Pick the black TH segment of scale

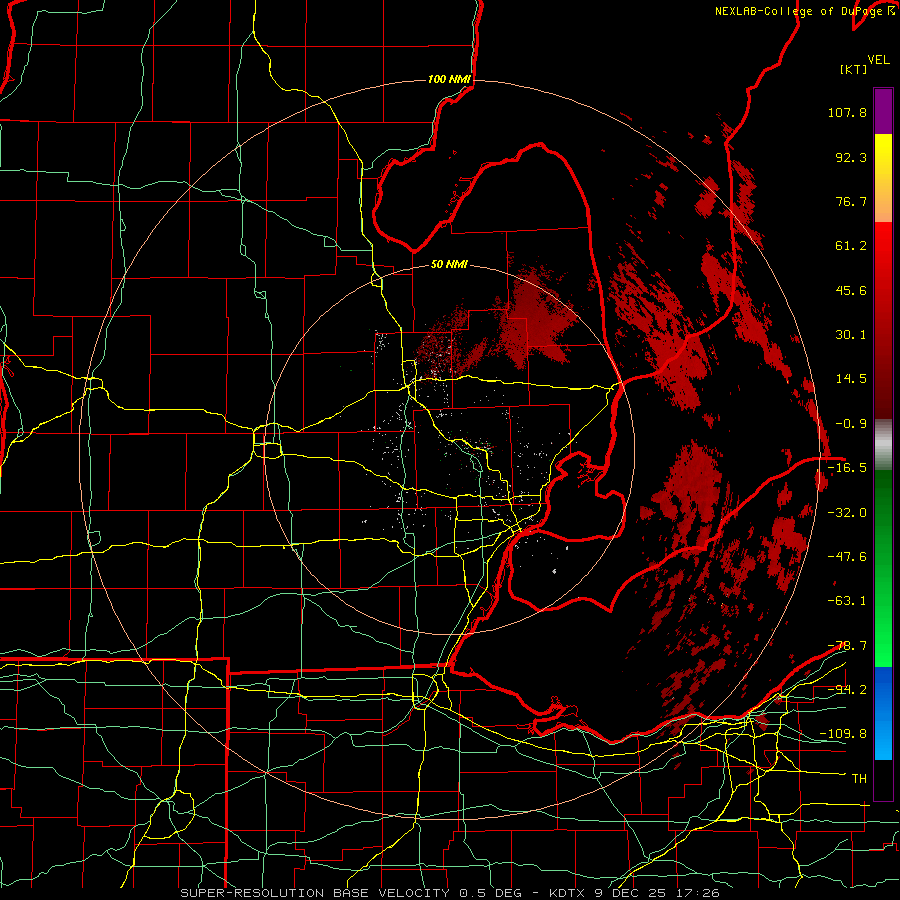883,779
